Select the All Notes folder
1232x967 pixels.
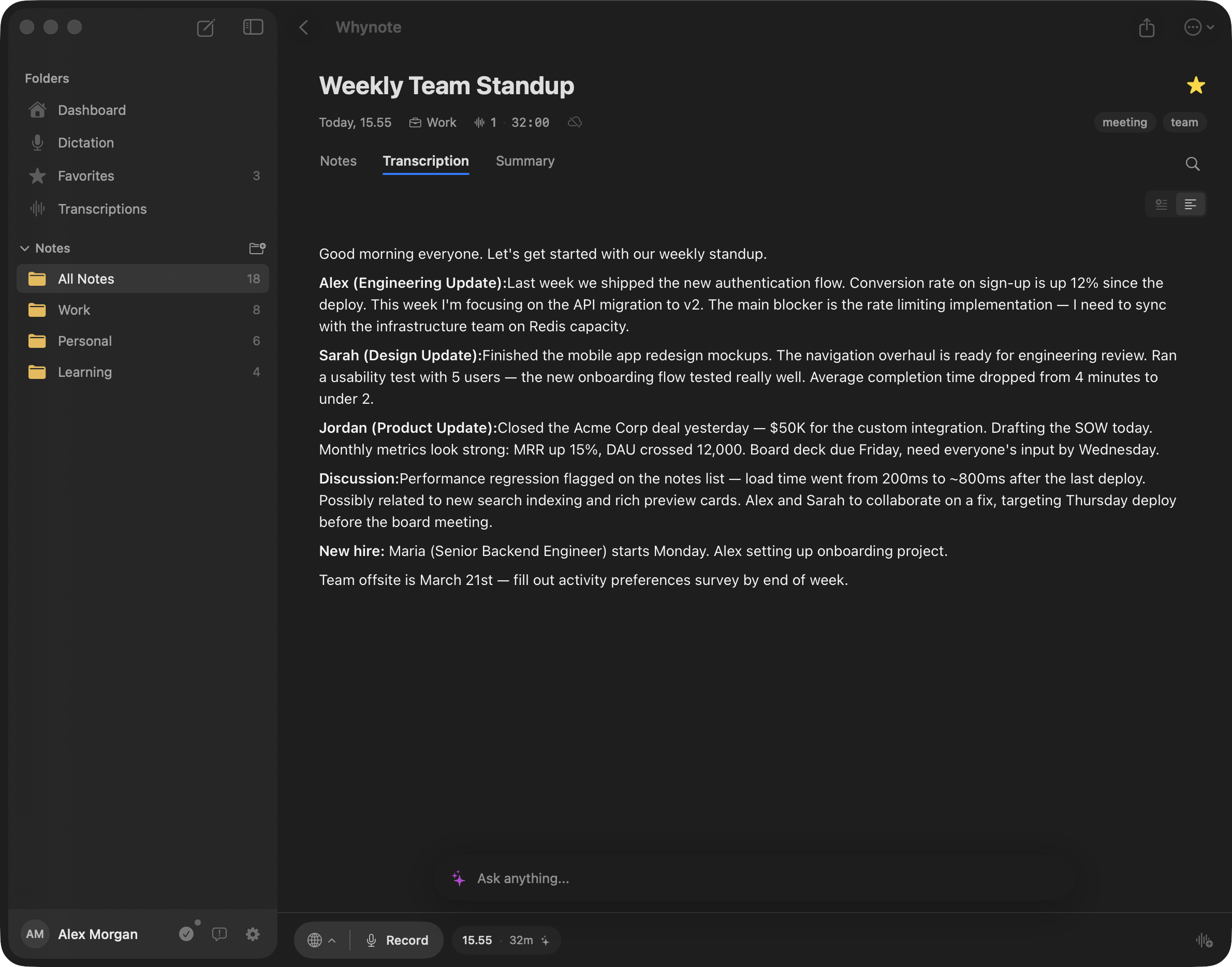[143, 279]
